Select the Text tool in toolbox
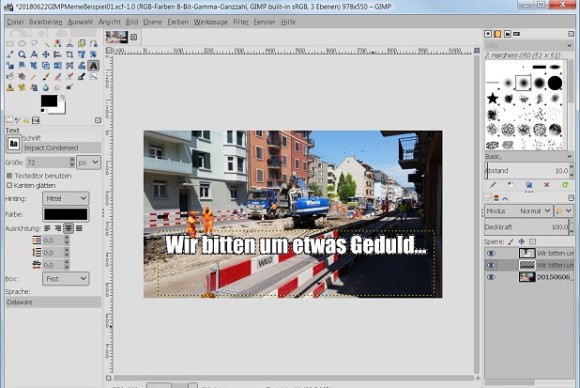The width and height of the screenshot is (580, 388). pyautogui.click(x=94, y=66)
